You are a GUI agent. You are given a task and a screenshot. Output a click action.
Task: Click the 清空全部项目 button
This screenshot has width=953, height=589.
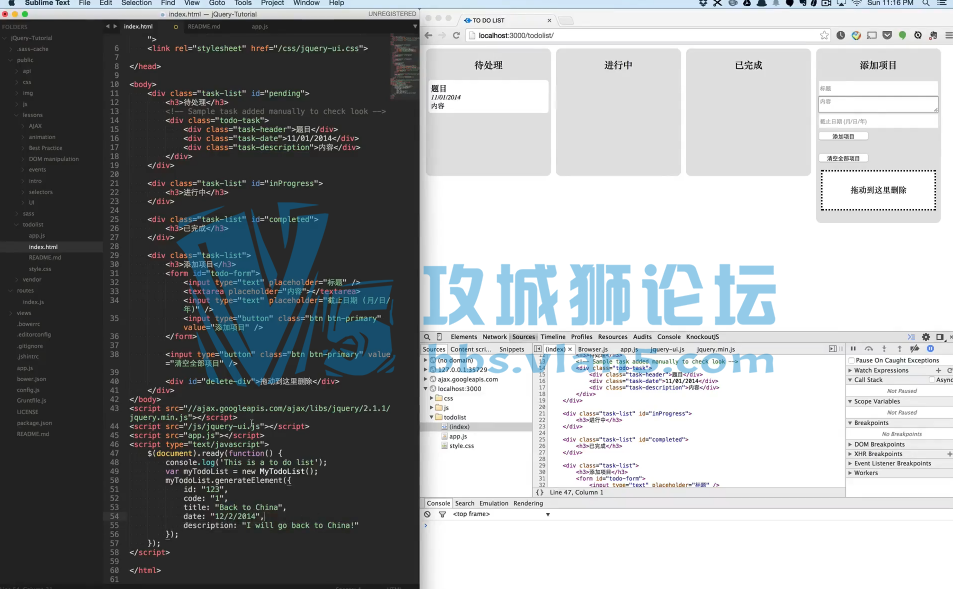click(x=843, y=159)
